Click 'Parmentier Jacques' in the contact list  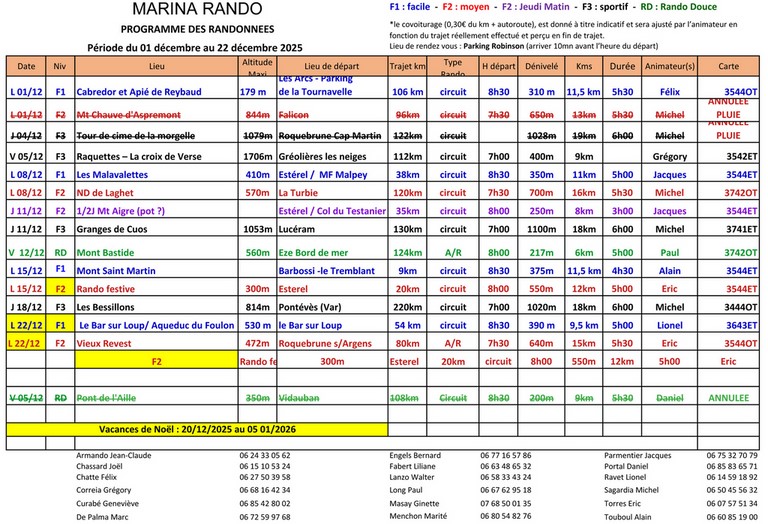pyautogui.click(x=638, y=455)
